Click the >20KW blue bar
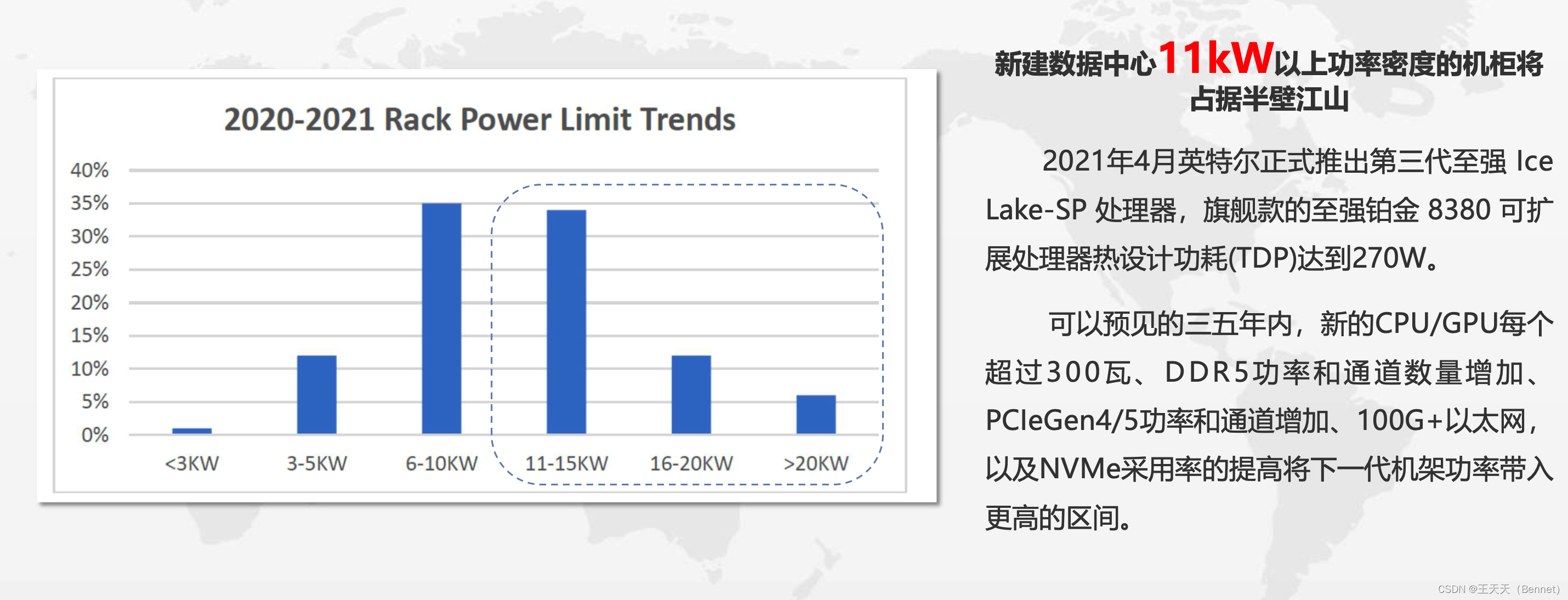Viewport: 1568px width, 600px height. pos(816,414)
